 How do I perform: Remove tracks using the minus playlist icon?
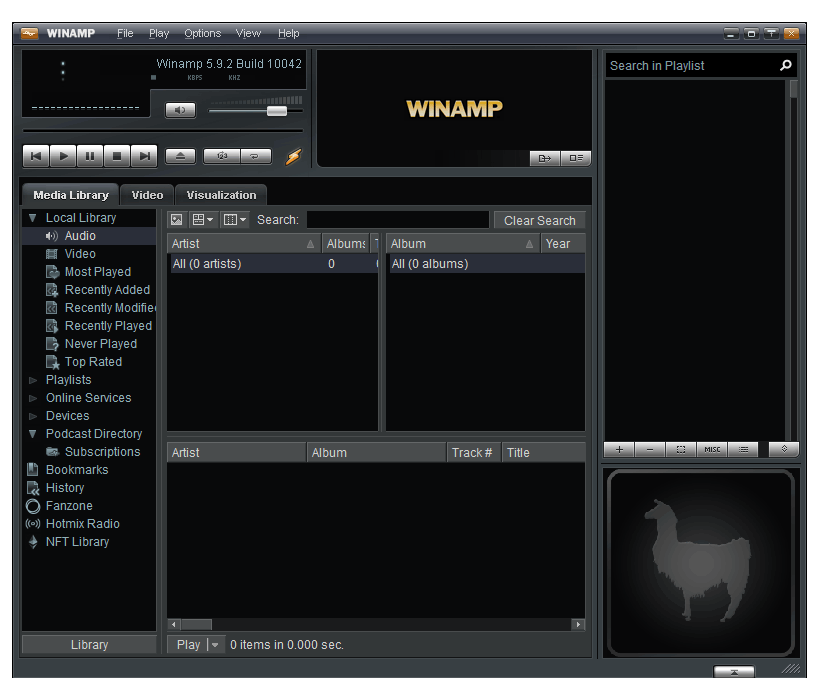click(649, 449)
